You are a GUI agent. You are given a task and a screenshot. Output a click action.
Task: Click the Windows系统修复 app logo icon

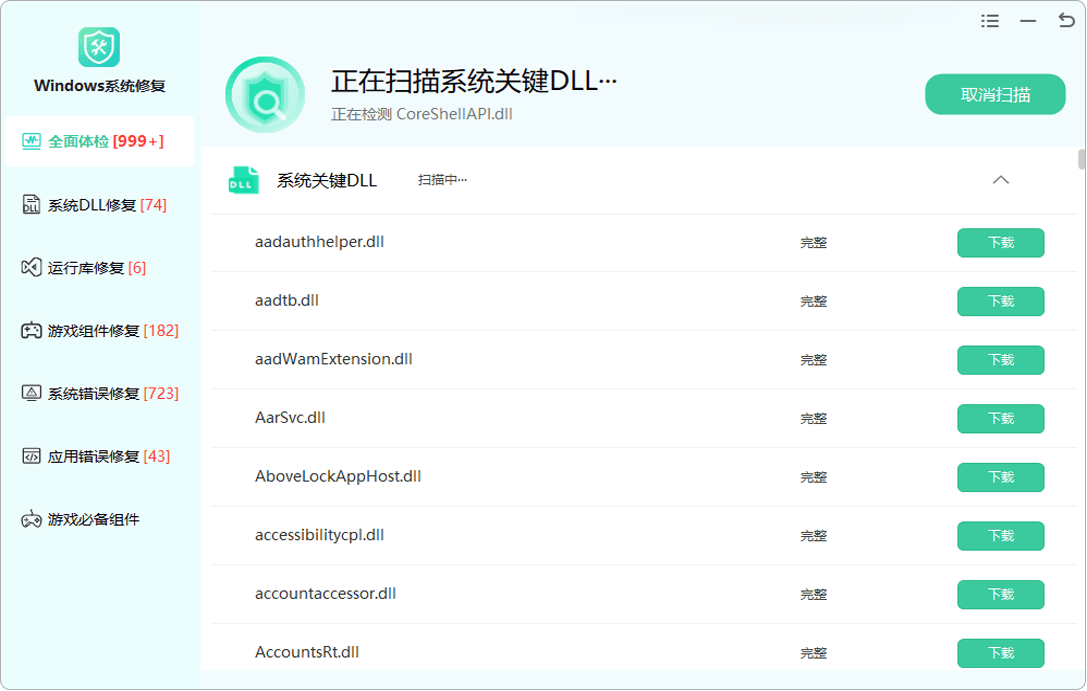pyautogui.click(x=99, y=47)
